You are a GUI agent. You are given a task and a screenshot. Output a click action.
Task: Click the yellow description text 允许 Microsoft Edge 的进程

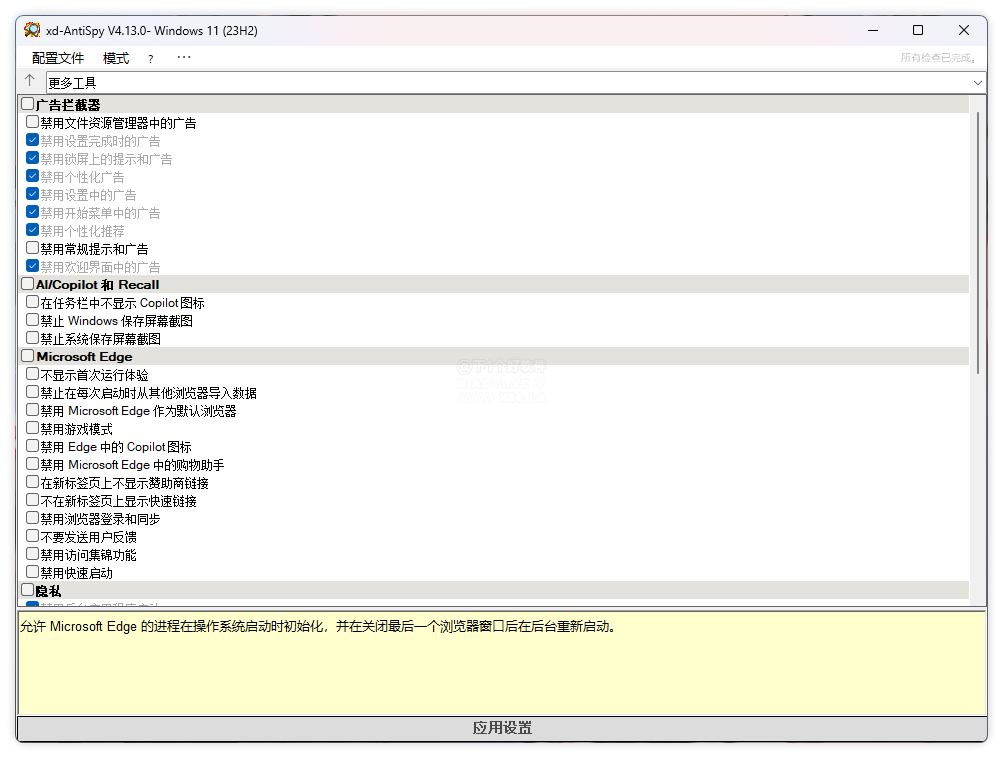[319, 626]
